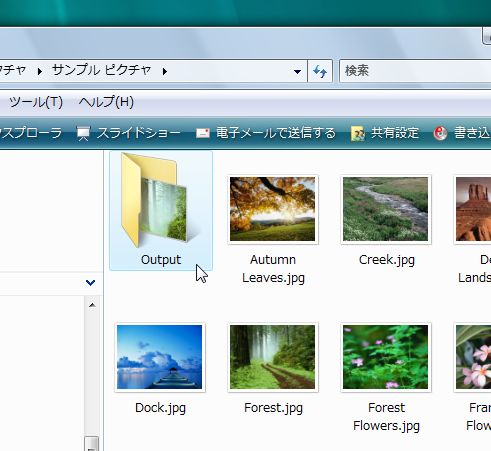Open the ツール(T) menu

pos(36,102)
